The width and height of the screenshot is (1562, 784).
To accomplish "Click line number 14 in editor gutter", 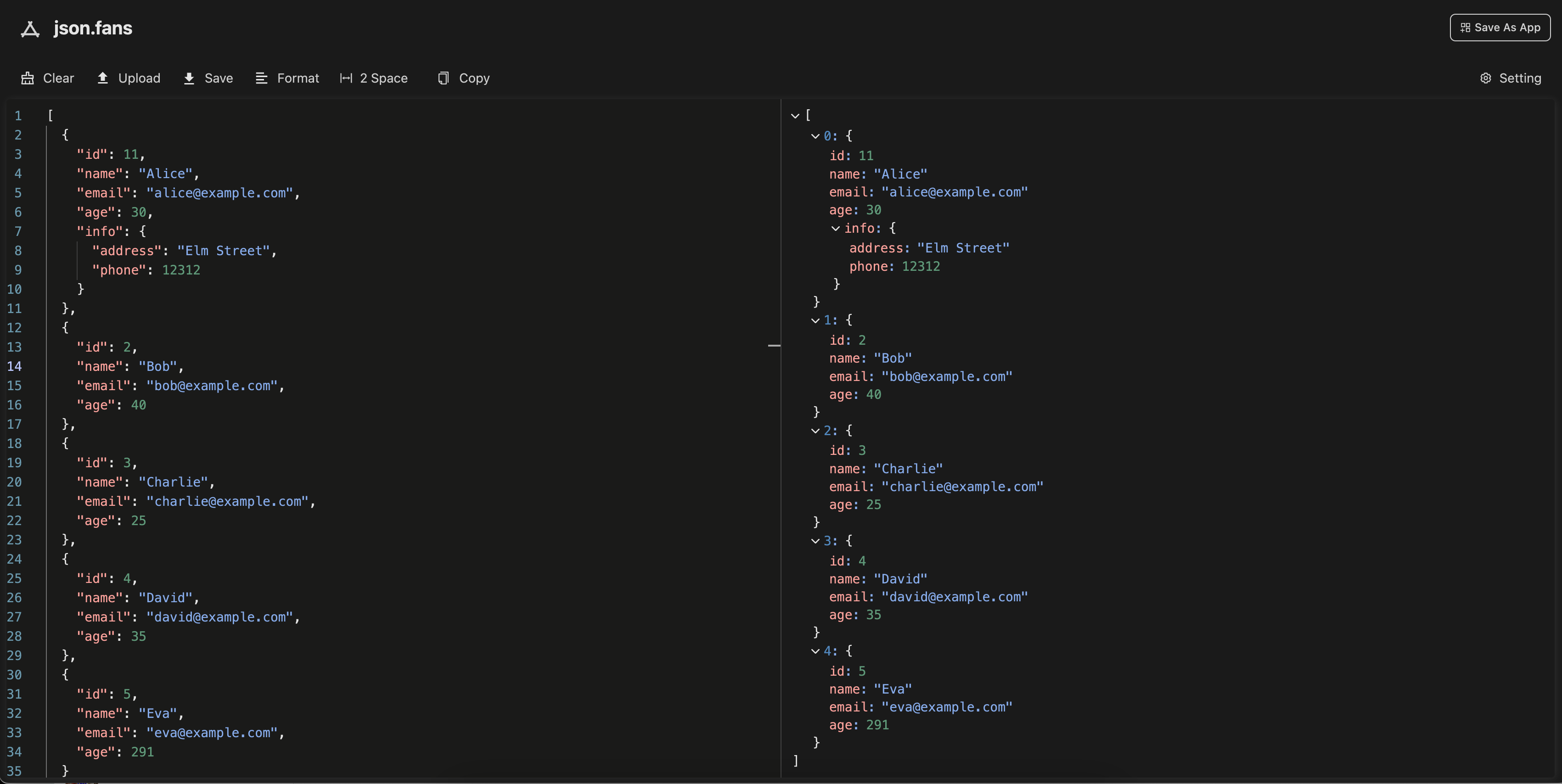I will [14, 366].
